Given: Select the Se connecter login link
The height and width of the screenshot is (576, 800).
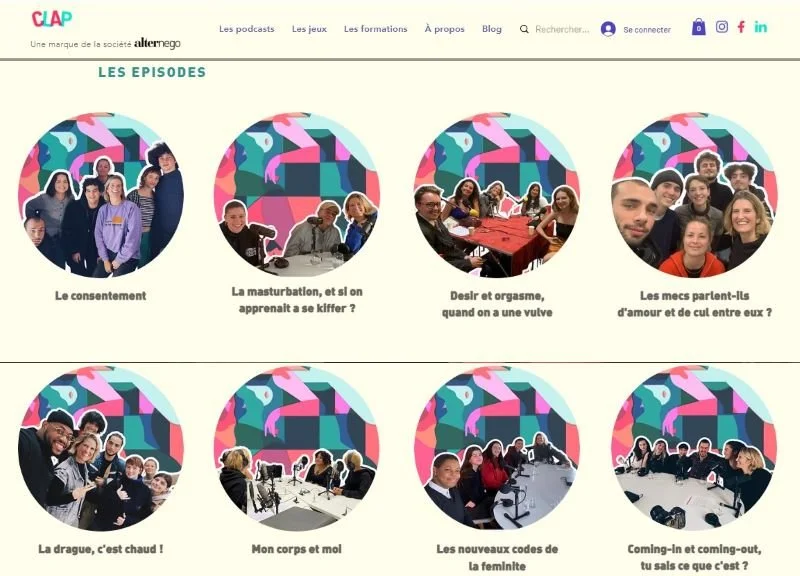Looking at the screenshot, I should click(647, 30).
